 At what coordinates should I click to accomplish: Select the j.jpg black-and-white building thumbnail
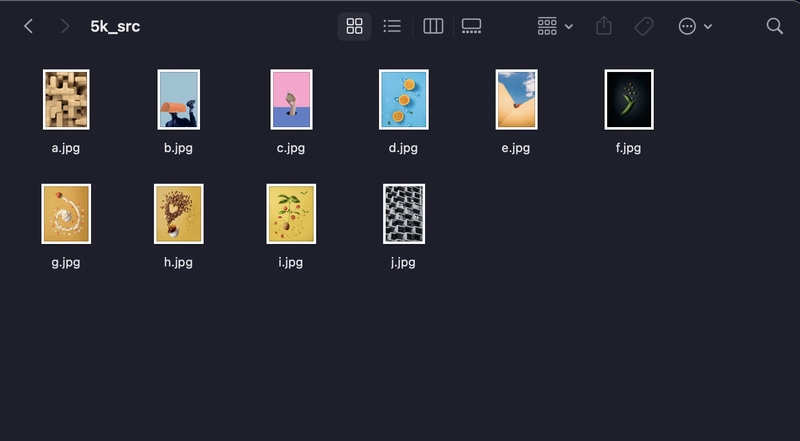(404, 214)
